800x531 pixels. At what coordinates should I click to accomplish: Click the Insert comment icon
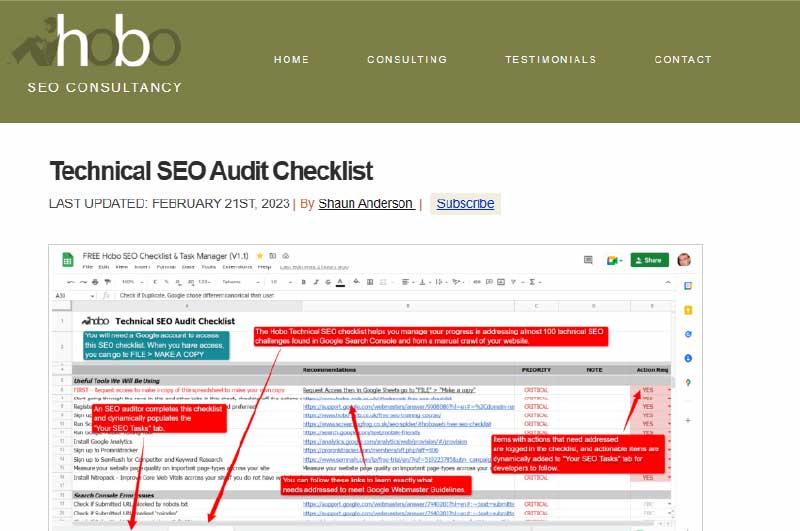coord(489,282)
